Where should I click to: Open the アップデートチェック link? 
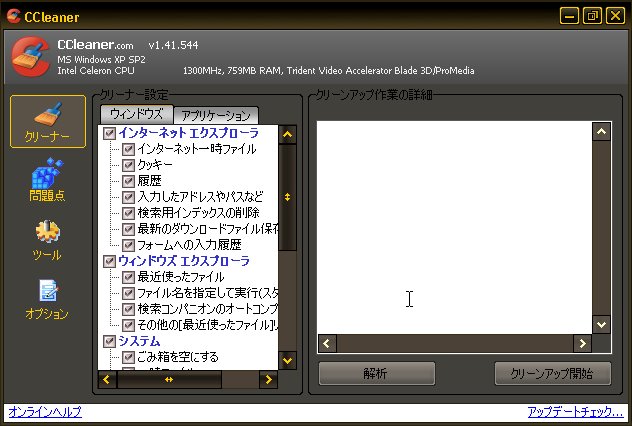point(575,411)
